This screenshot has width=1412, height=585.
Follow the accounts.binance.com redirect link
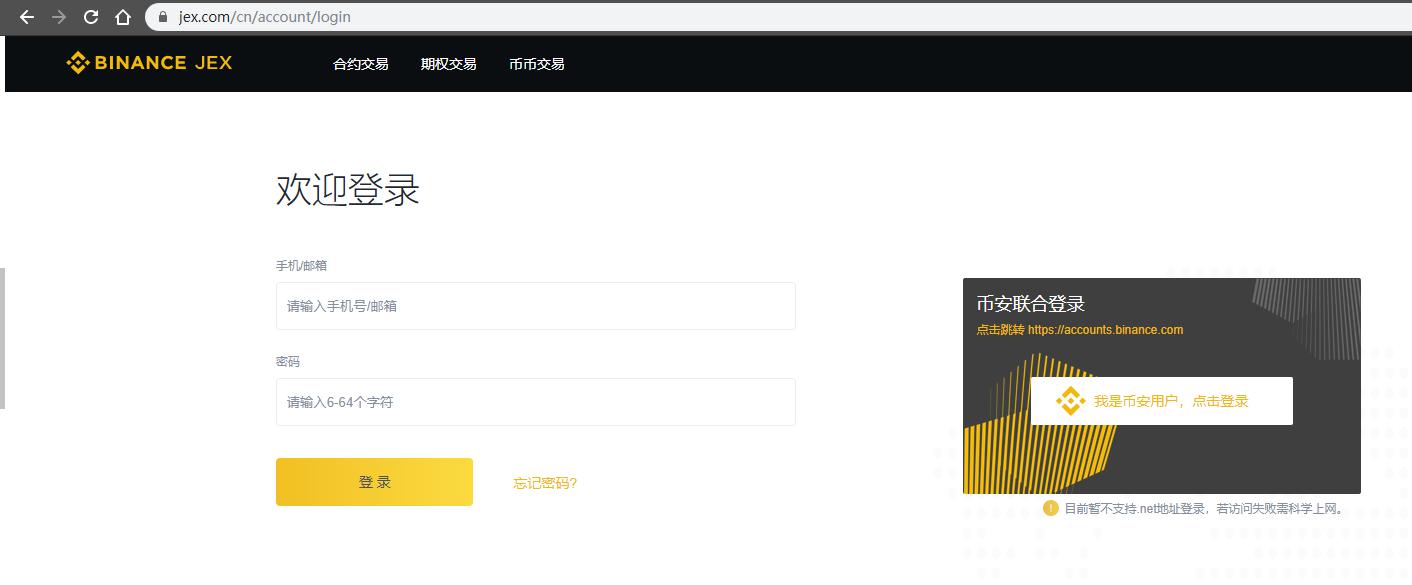(1080, 330)
